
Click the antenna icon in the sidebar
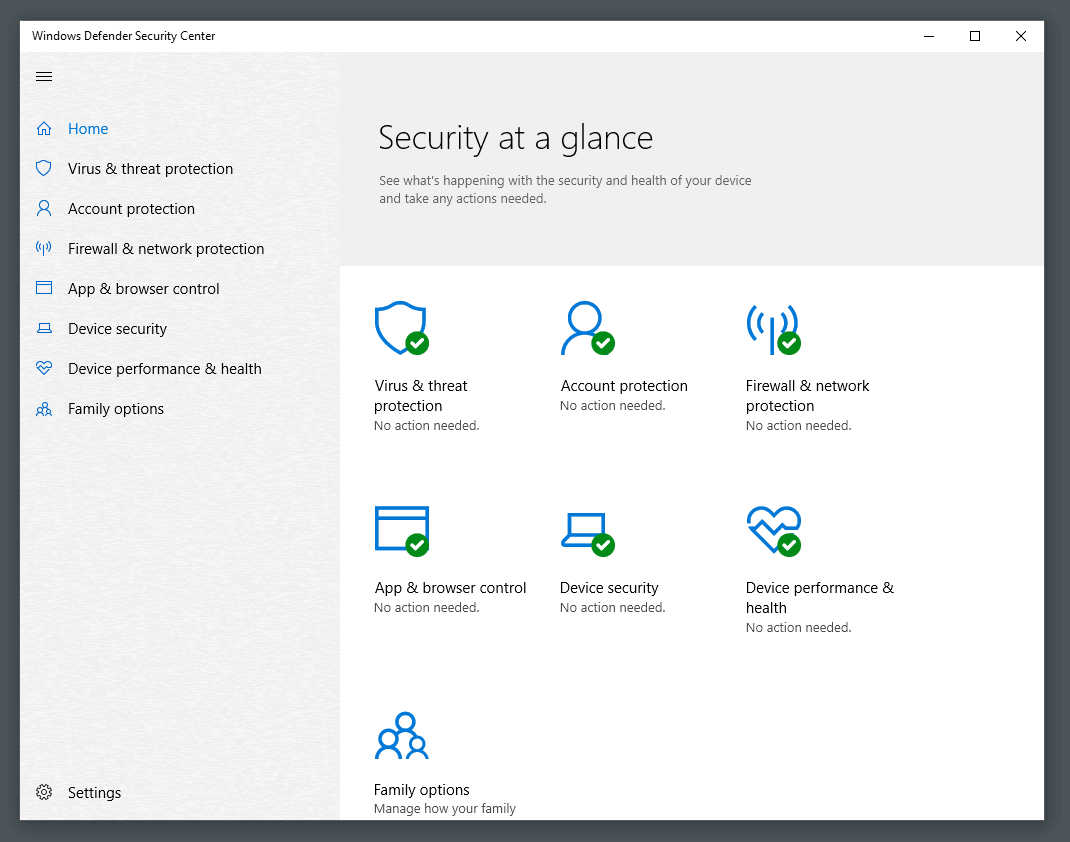coord(44,248)
